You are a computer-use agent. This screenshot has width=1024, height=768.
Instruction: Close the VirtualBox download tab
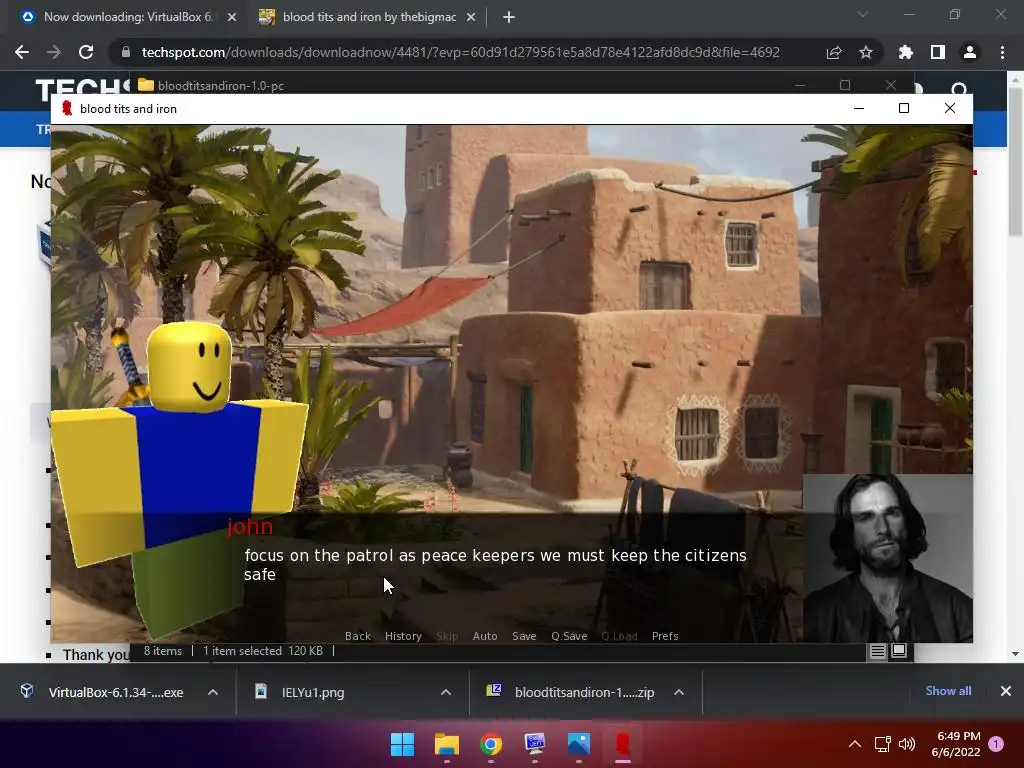tap(232, 18)
